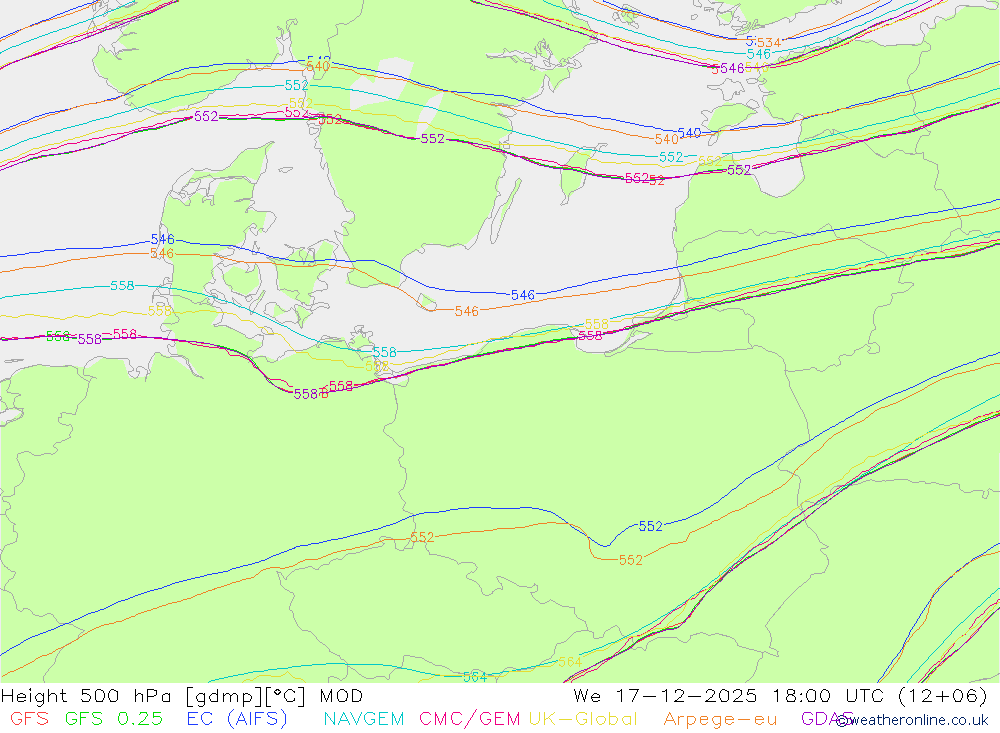Select the NAVGEM legend entry
Image resolution: width=1000 pixels, height=733 pixels.
(364, 719)
